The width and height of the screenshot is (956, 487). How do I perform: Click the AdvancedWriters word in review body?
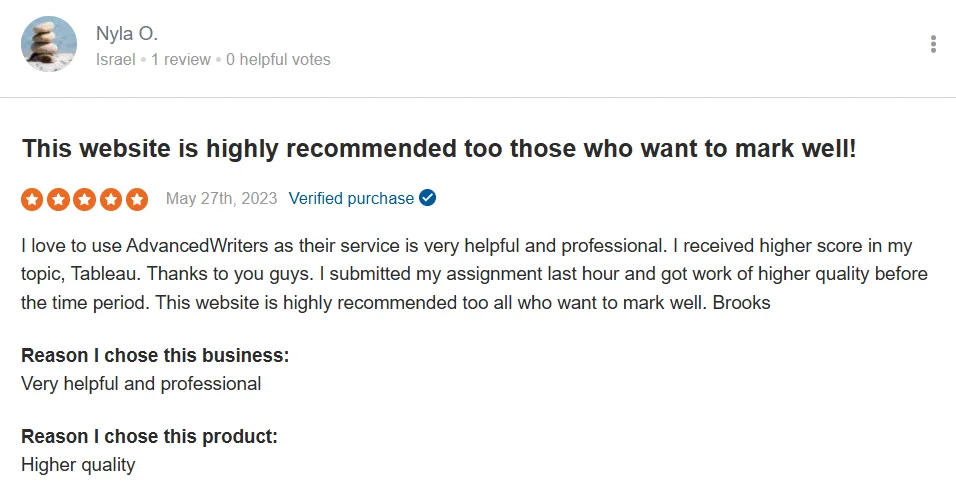pyautogui.click(x=197, y=246)
